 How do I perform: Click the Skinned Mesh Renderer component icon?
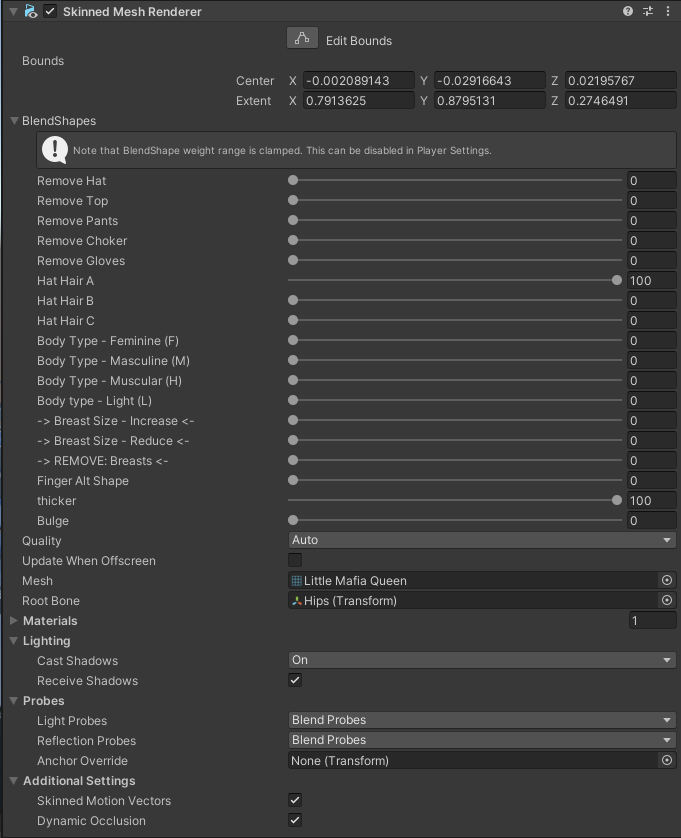point(31,12)
